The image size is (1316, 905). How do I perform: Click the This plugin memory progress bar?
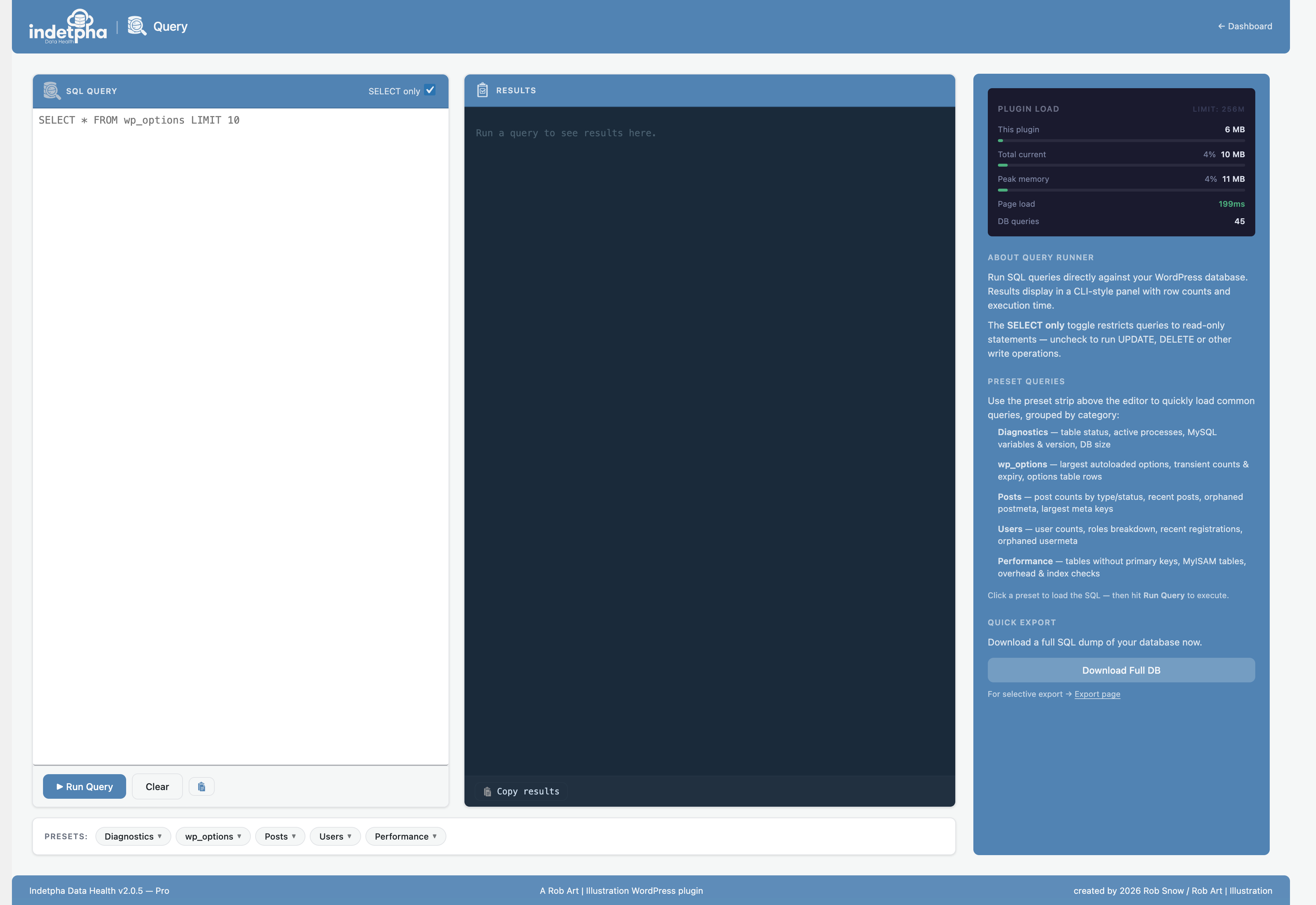tap(1121, 140)
